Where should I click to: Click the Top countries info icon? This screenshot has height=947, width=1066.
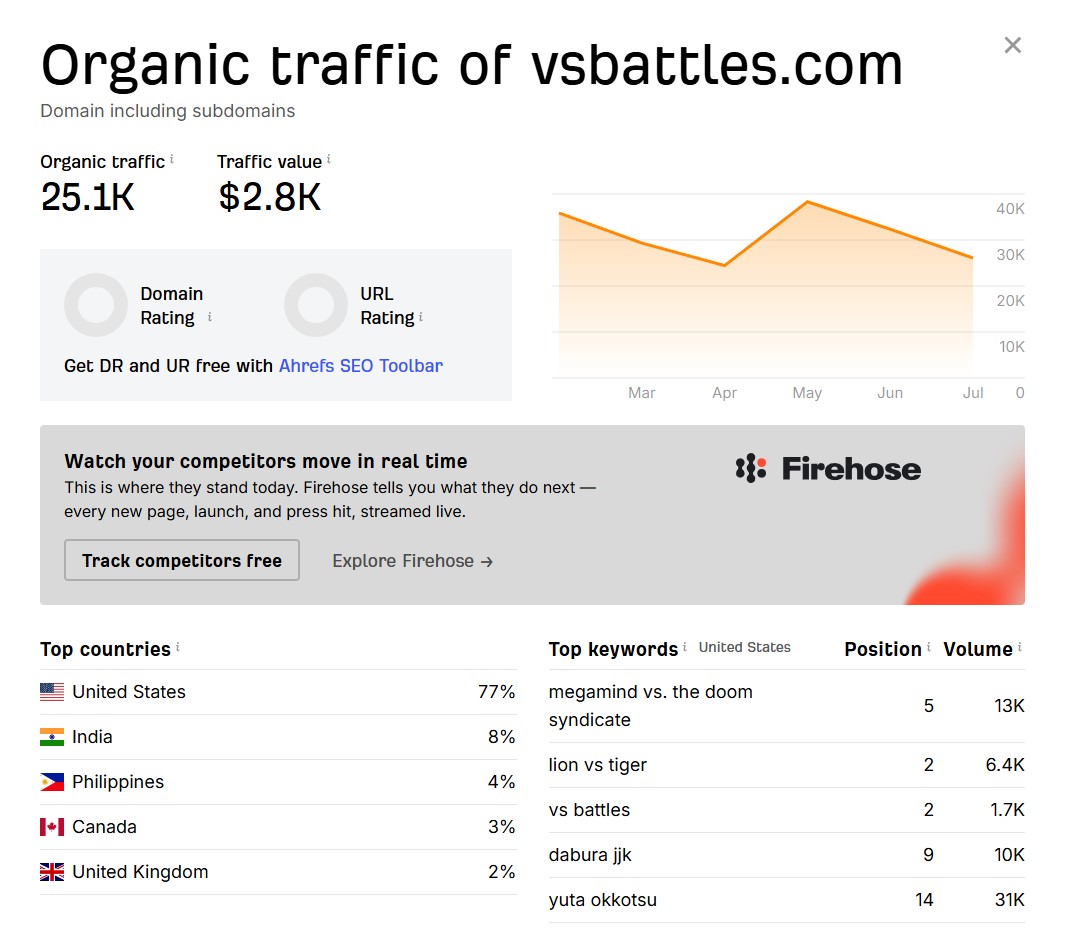click(177, 647)
